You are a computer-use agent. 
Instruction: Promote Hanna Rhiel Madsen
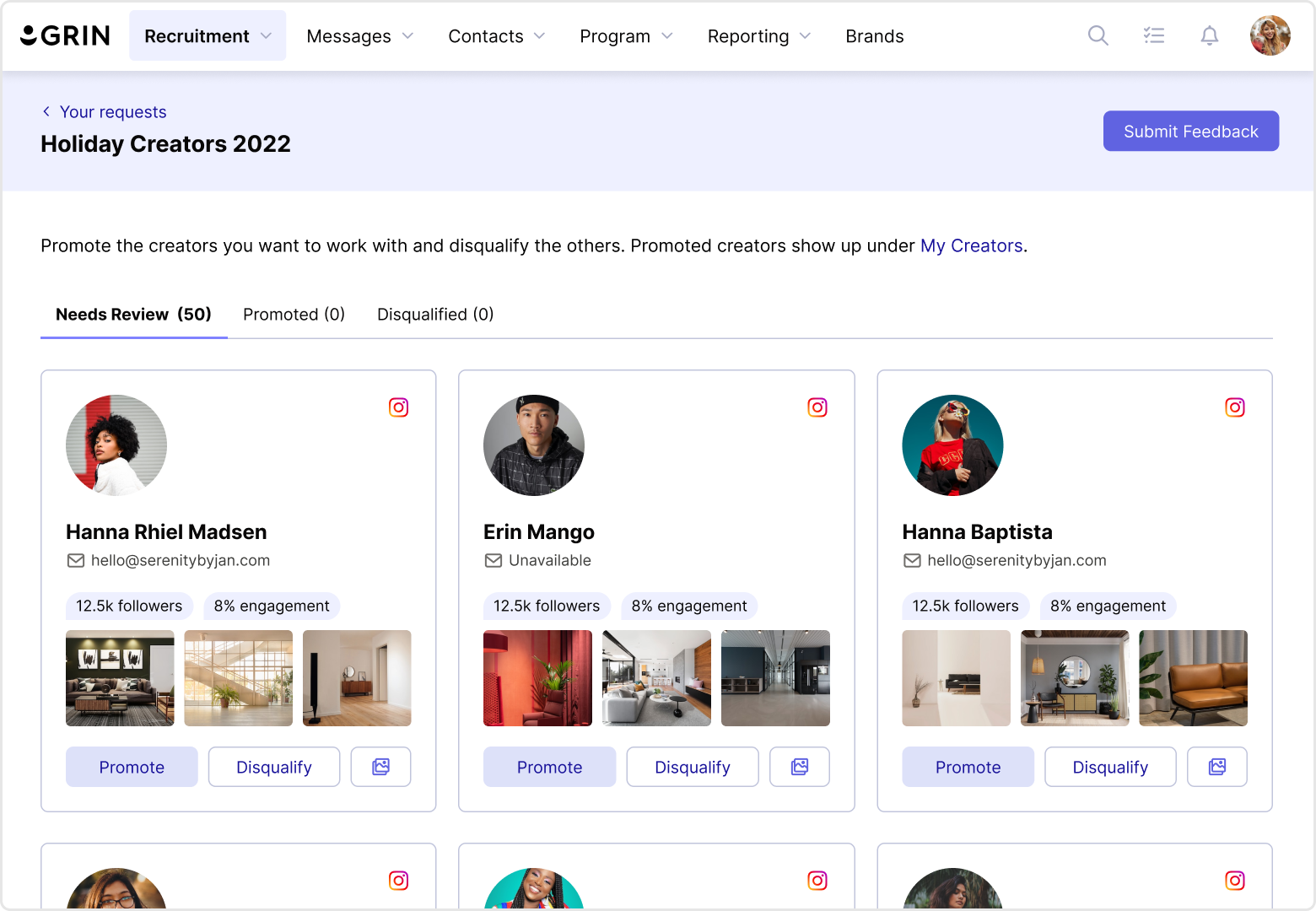click(x=132, y=767)
